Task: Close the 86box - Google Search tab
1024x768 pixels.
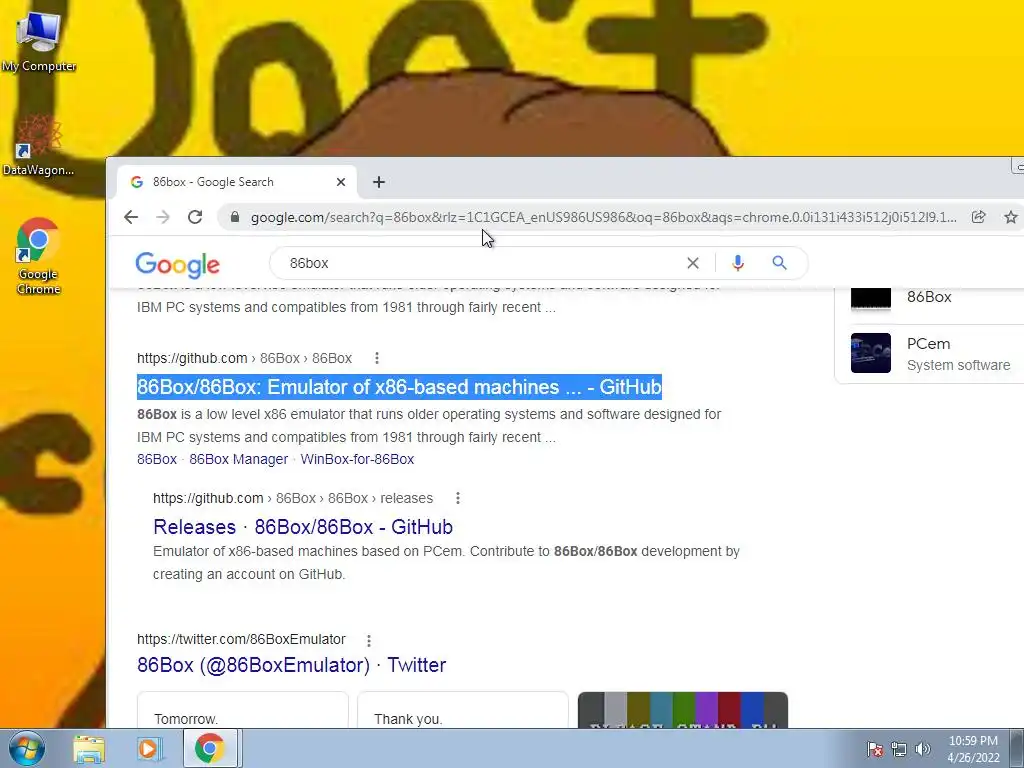Action: tap(341, 182)
